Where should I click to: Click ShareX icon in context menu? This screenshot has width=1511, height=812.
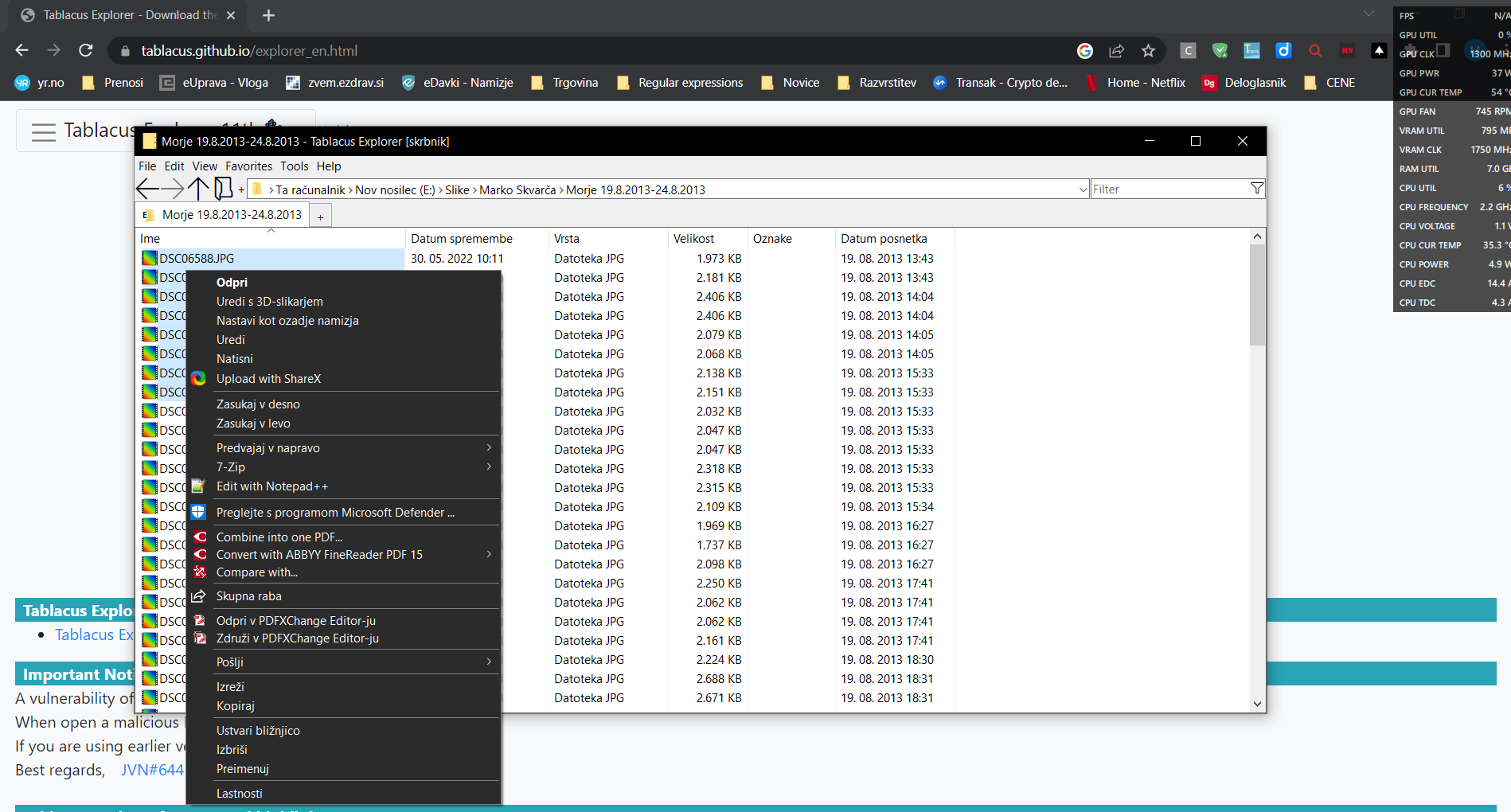pos(199,378)
